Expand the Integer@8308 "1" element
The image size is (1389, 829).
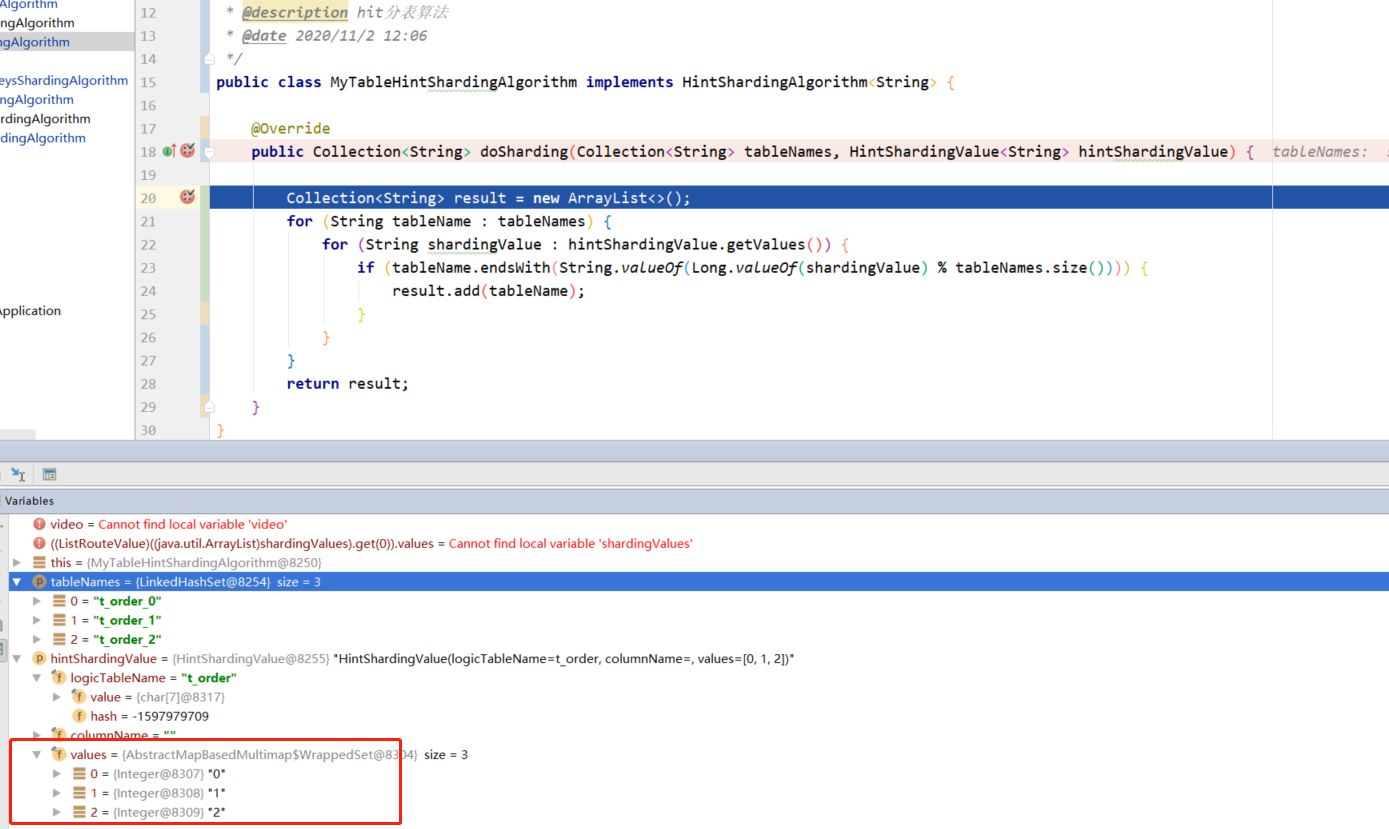[x=57, y=793]
